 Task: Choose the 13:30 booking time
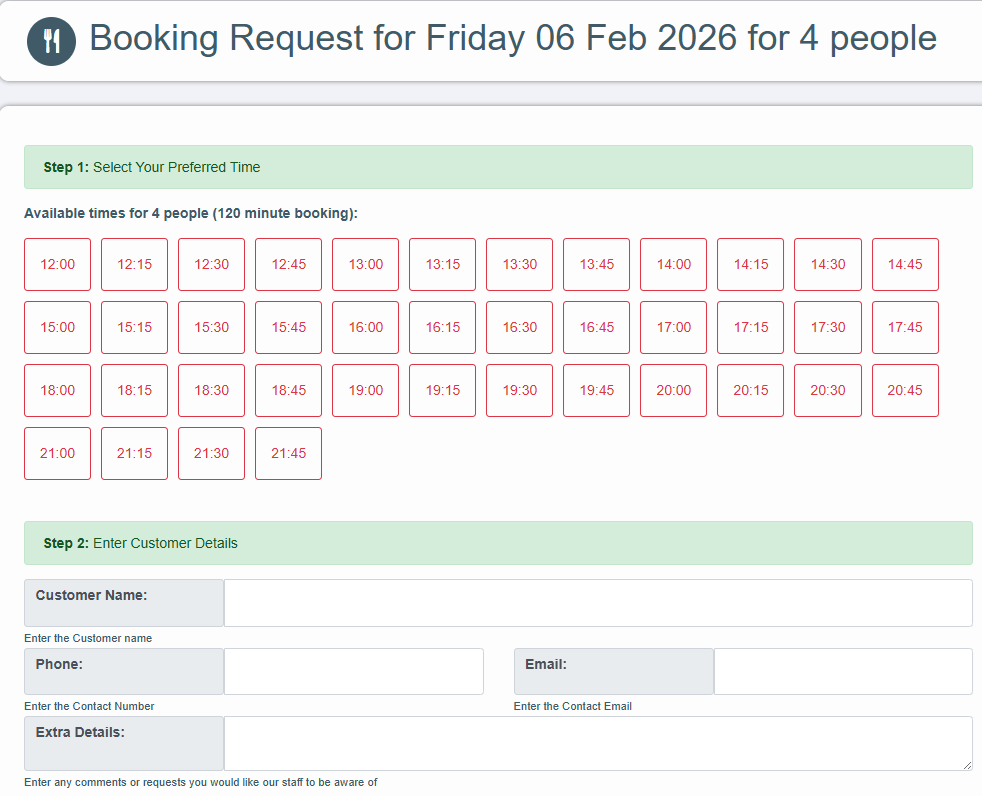(x=519, y=265)
